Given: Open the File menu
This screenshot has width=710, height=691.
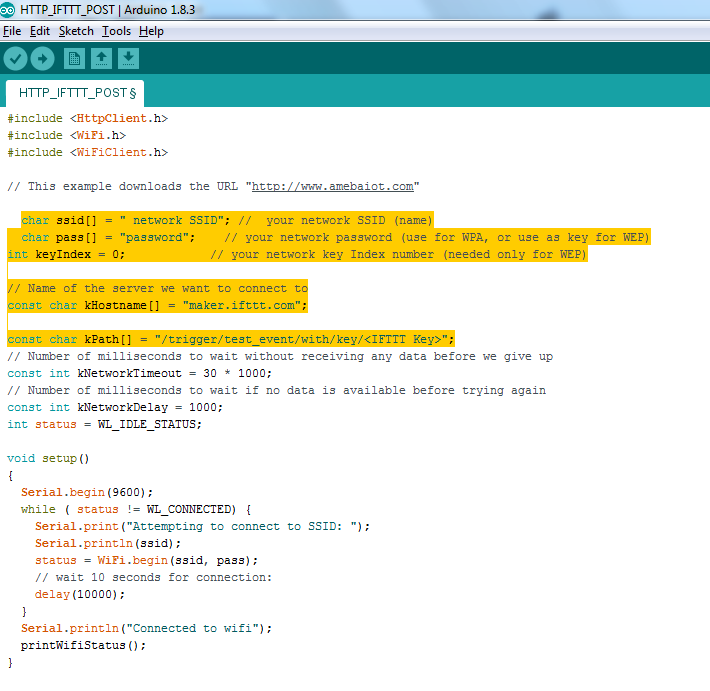Looking at the screenshot, I should click(12, 31).
